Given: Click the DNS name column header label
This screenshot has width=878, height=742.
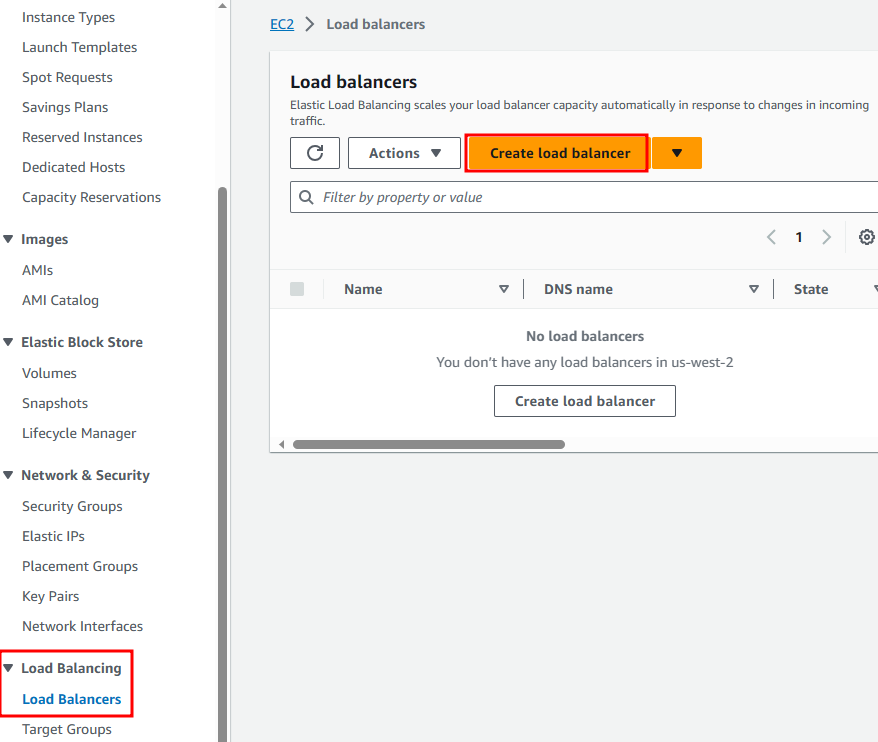Looking at the screenshot, I should 578,289.
